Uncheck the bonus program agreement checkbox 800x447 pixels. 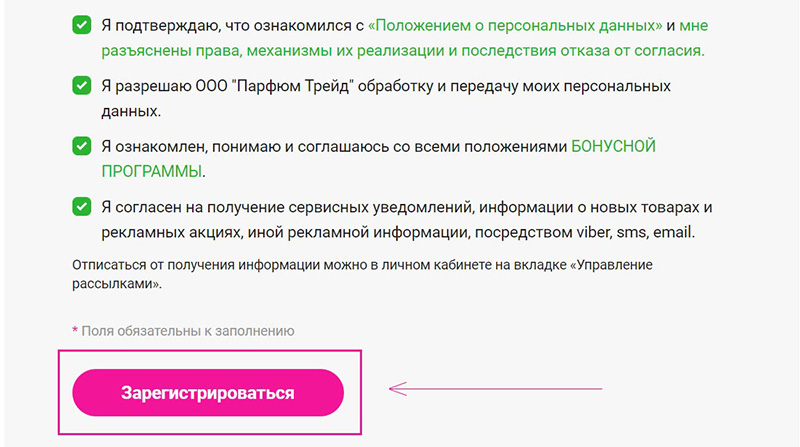83,147
